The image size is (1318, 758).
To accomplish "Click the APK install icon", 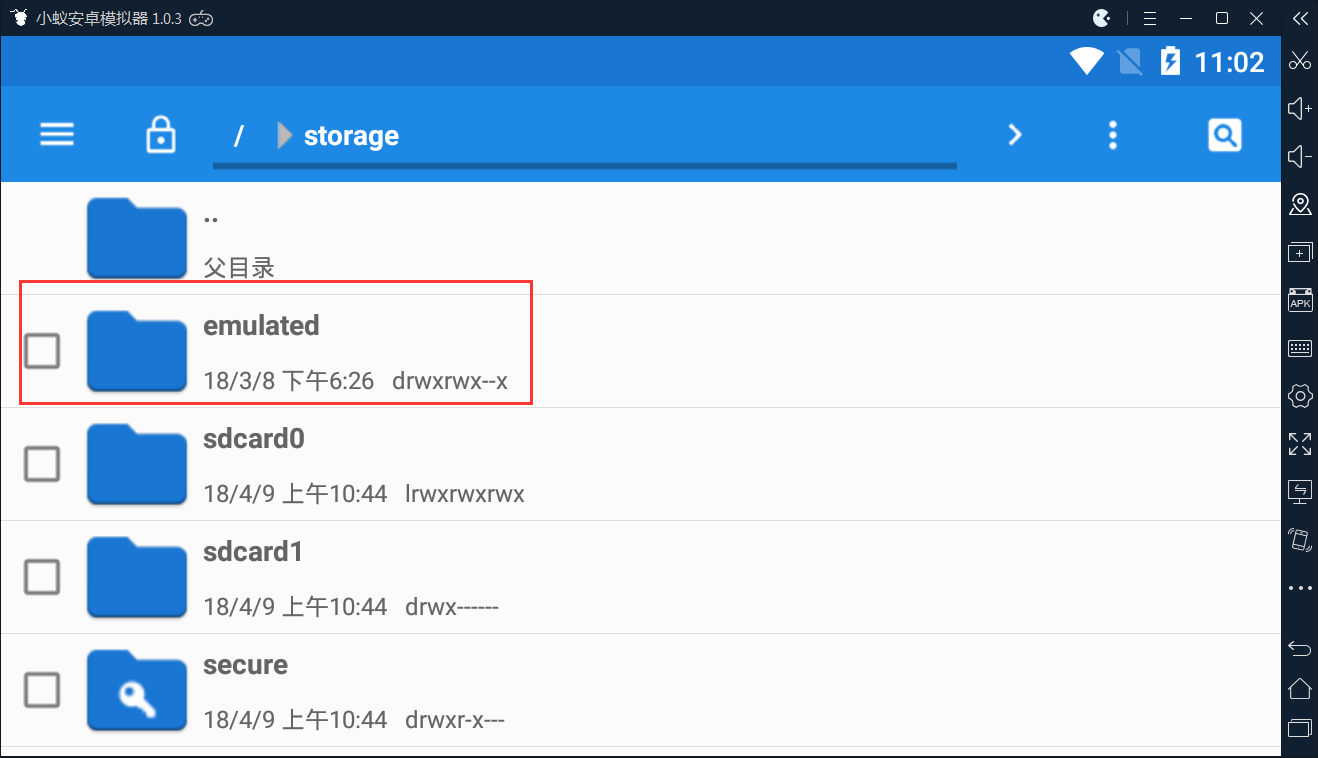I will (1300, 300).
